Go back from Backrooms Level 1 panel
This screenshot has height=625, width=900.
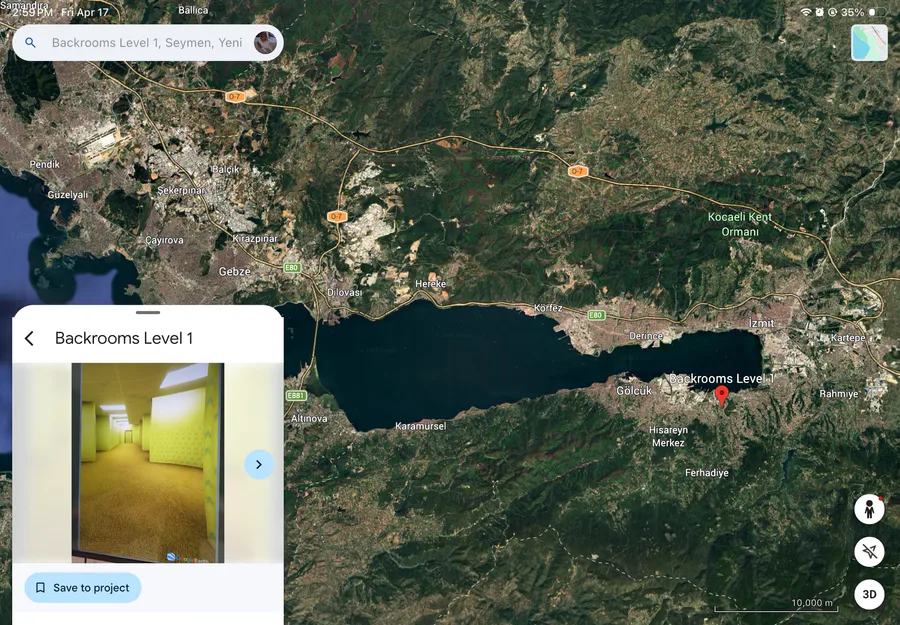(x=29, y=338)
